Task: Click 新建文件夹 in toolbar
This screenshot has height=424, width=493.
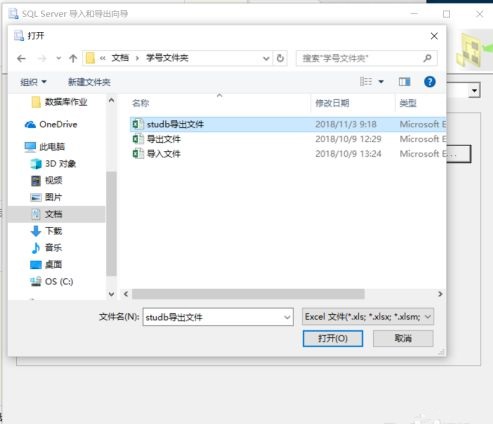Action: tap(89, 82)
